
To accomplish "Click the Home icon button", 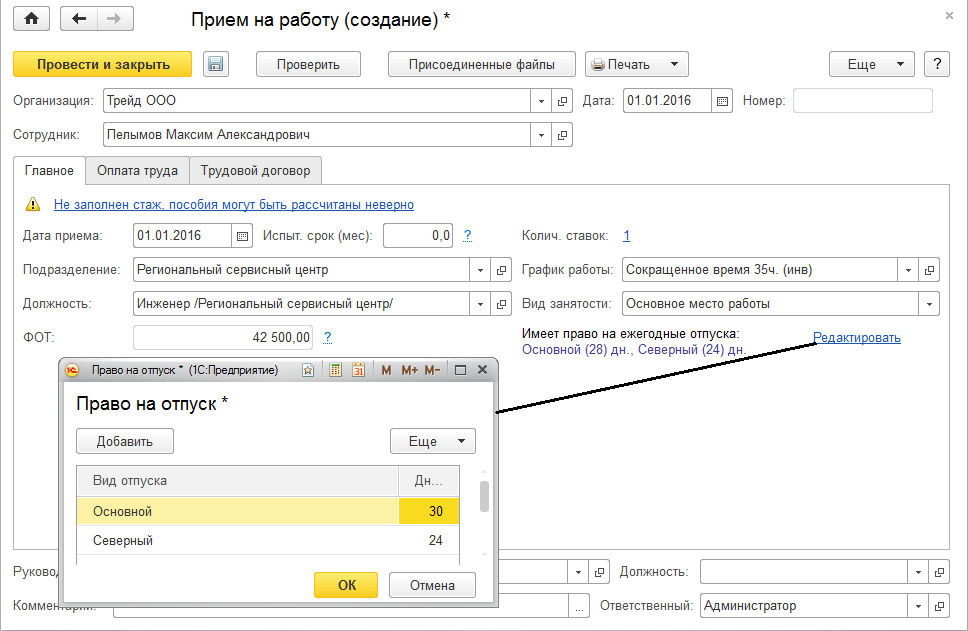I will (x=31, y=19).
